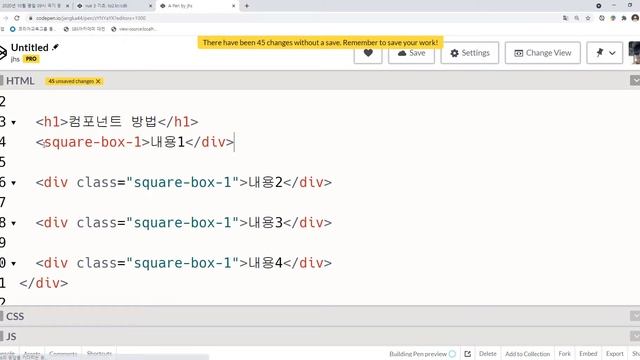640x360 pixels.
Task: Expand the CSS editor panel
Action: (x=15, y=316)
